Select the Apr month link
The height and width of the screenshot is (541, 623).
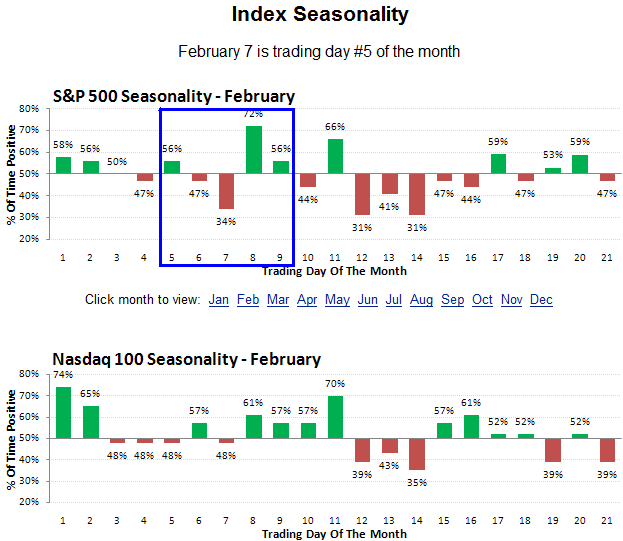(307, 299)
